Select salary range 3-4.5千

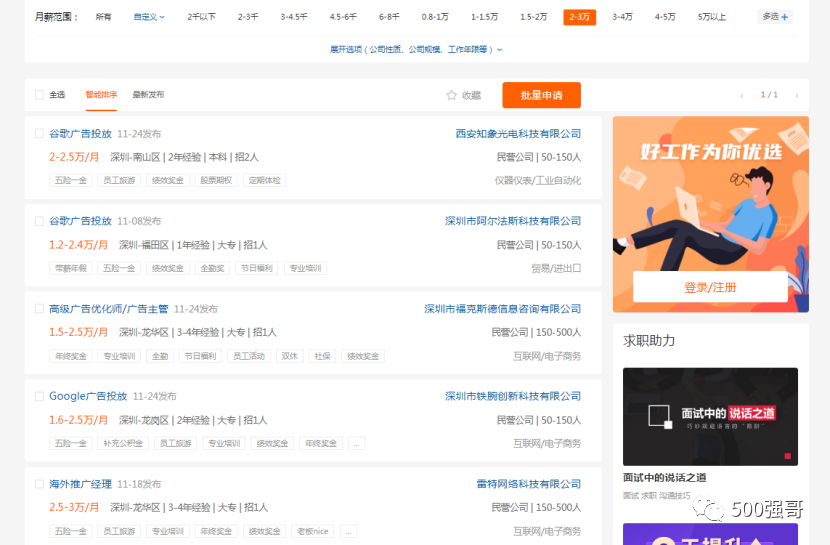[x=294, y=17]
